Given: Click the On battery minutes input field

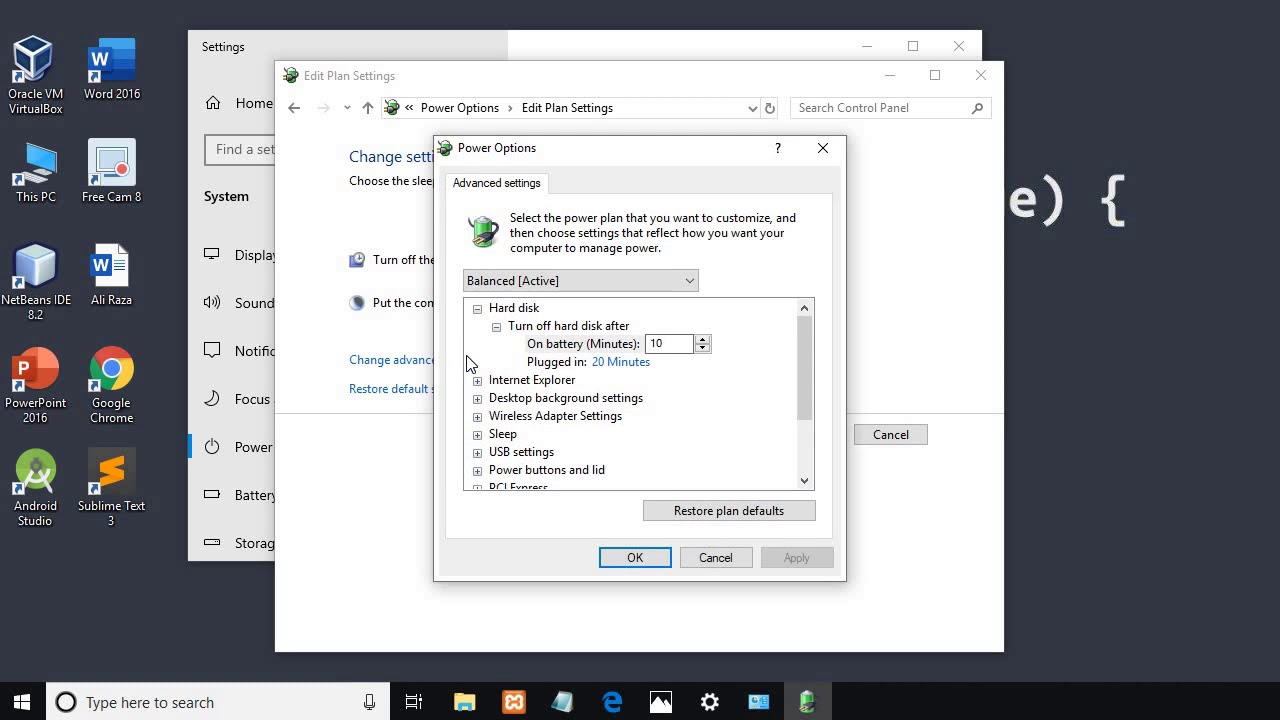Looking at the screenshot, I should (670, 344).
